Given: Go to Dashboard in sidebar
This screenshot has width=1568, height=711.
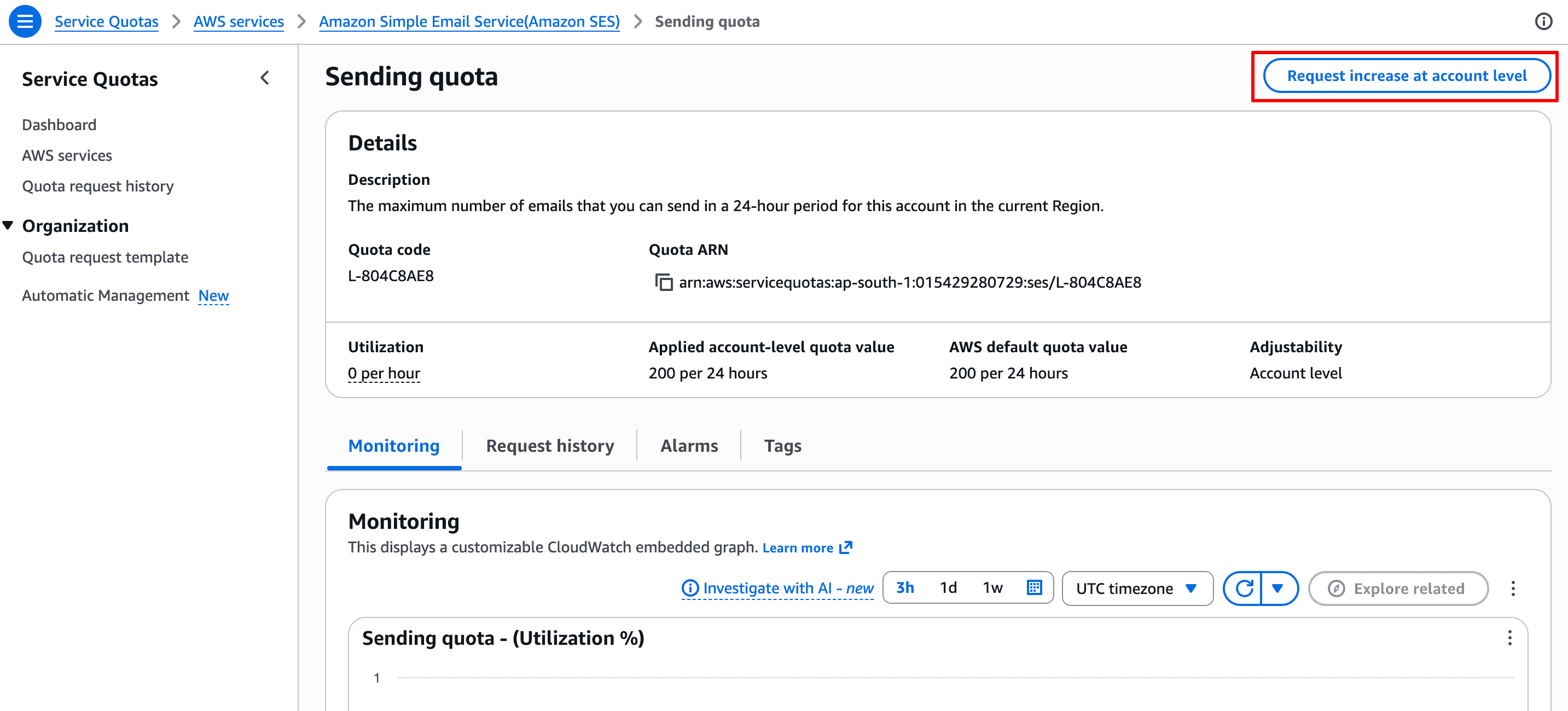Looking at the screenshot, I should pos(59,125).
